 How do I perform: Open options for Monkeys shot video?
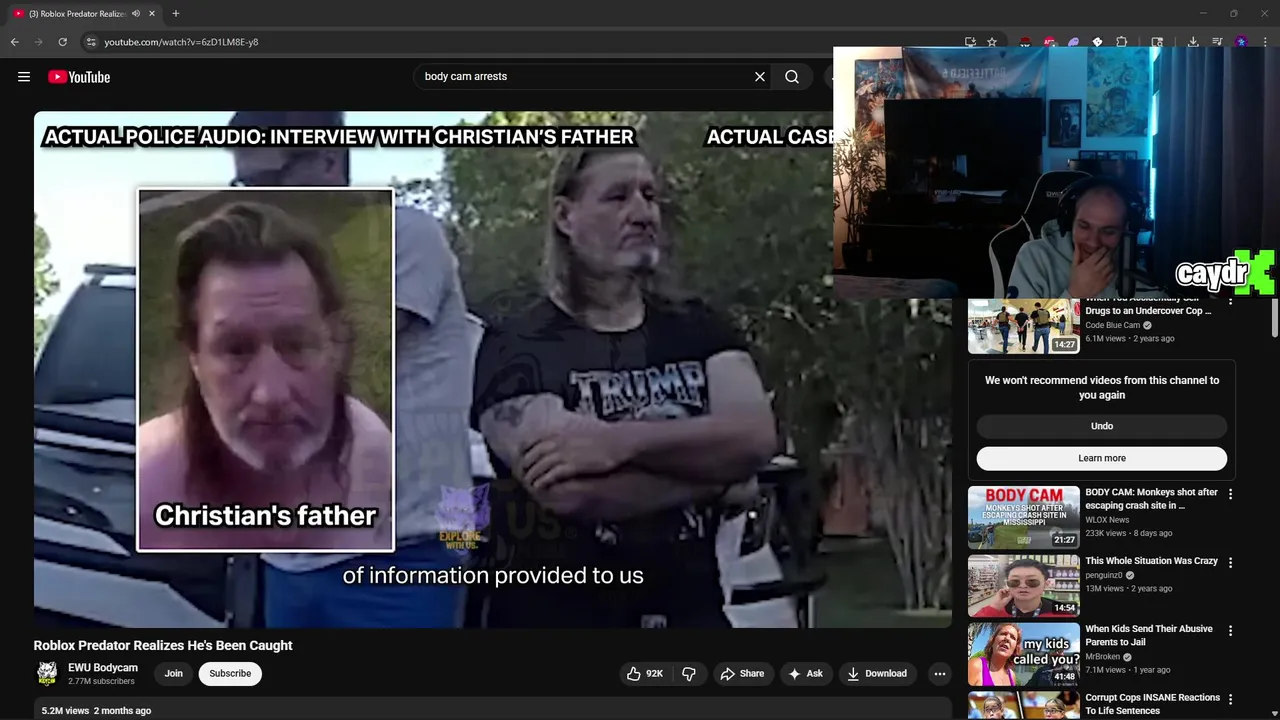(x=1230, y=494)
